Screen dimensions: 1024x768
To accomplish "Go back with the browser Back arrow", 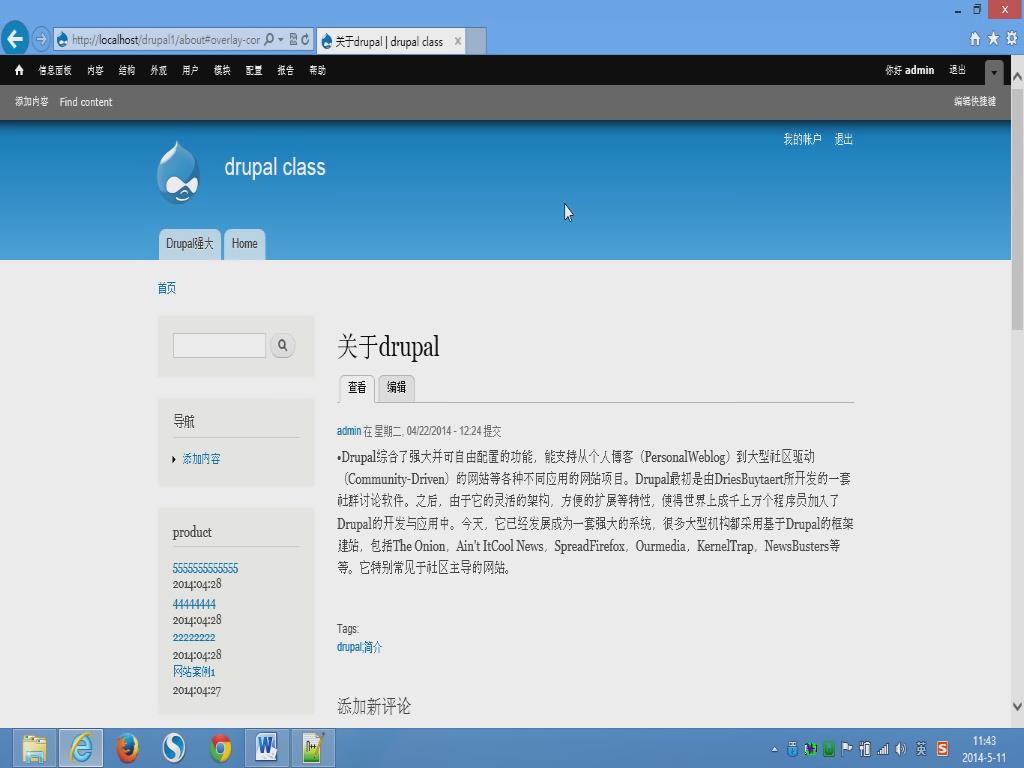I will point(15,39).
